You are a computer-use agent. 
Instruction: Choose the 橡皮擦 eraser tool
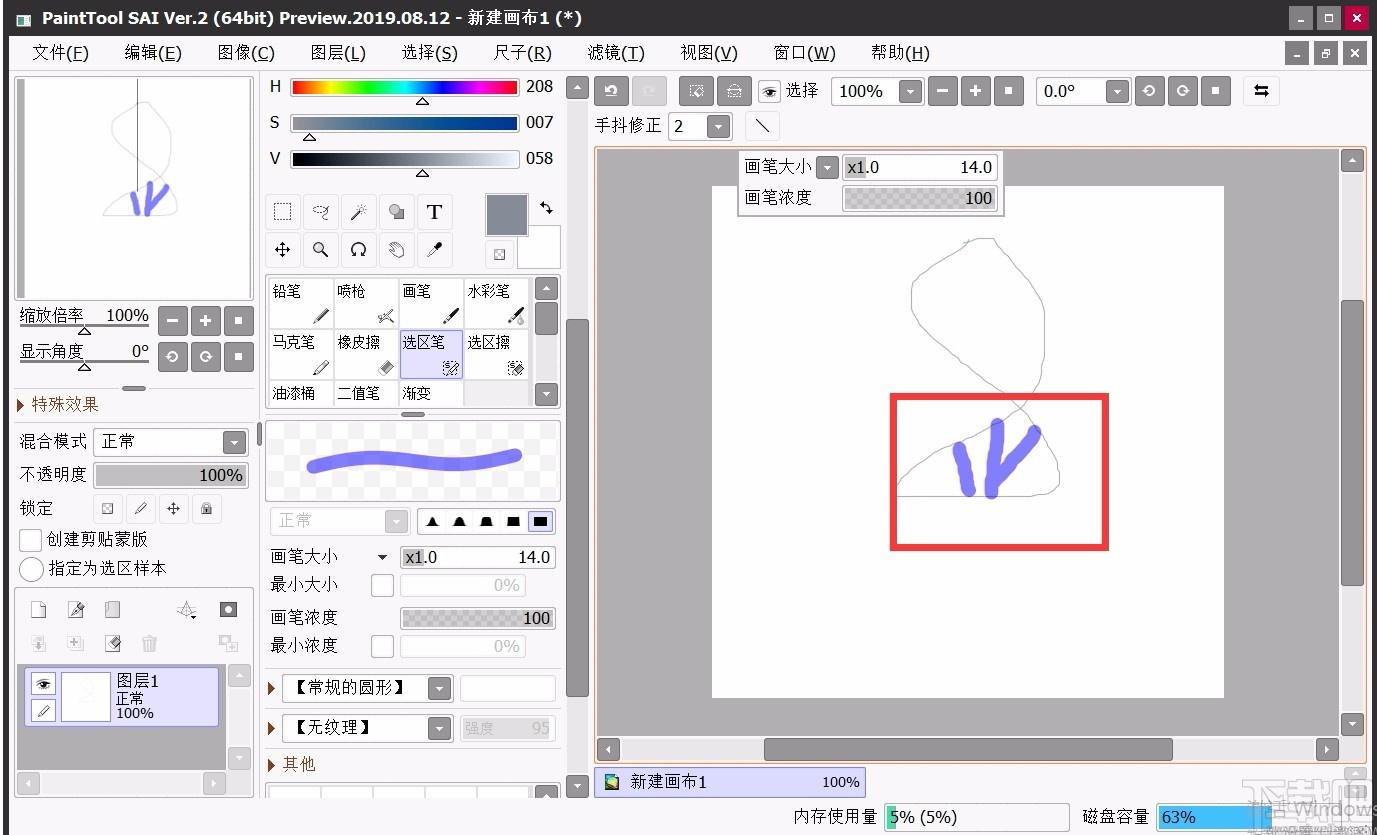[366, 355]
